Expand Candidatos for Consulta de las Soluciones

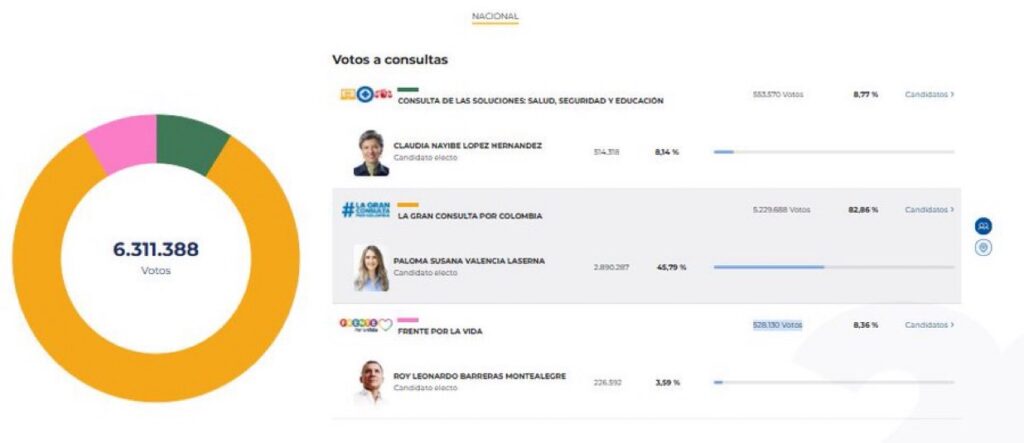point(929,95)
